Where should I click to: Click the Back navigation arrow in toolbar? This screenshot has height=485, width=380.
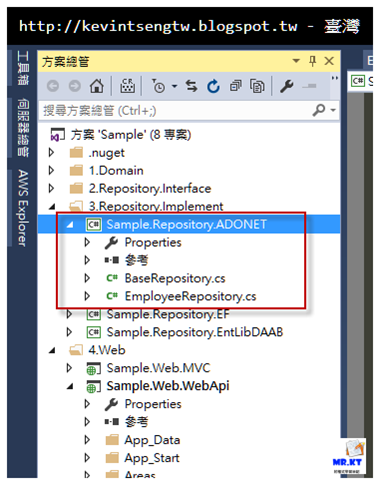pyautogui.click(x=53, y=86)
